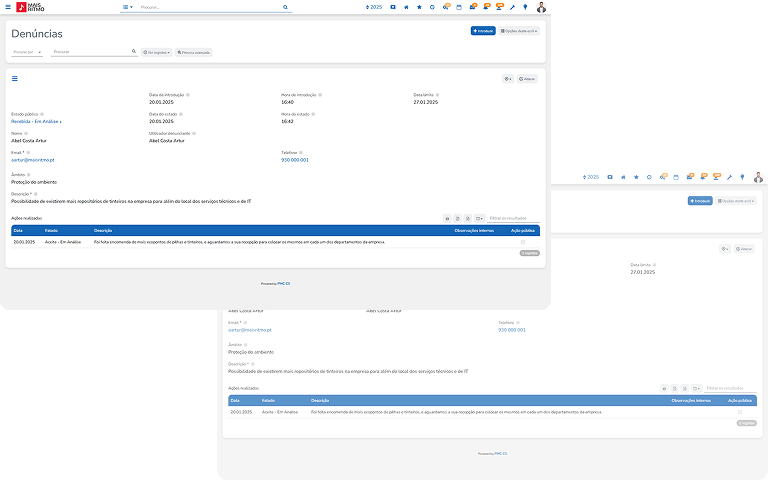The image size is (768, 480).
Task: Click the wrench tools icon in the top window
Action: tap(512, 7)
